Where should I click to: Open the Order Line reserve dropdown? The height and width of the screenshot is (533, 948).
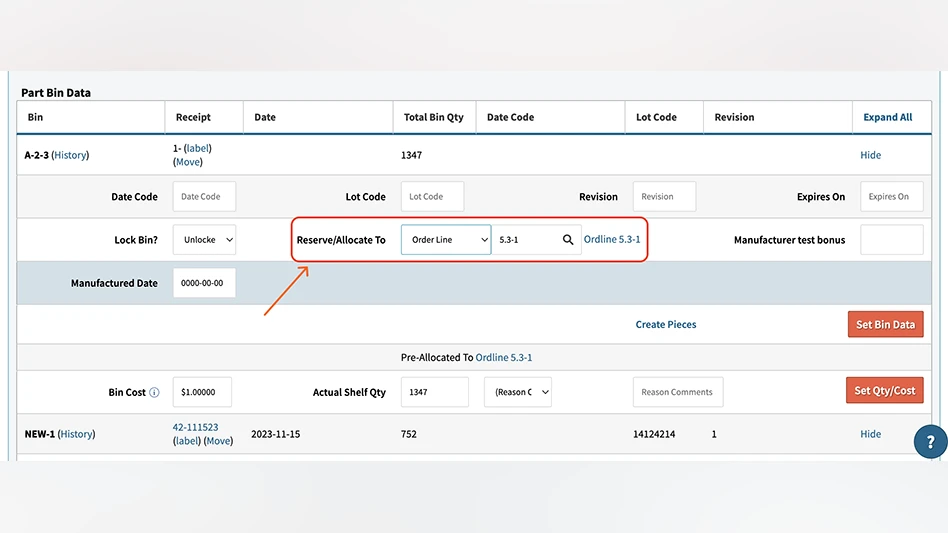(446, 240)
